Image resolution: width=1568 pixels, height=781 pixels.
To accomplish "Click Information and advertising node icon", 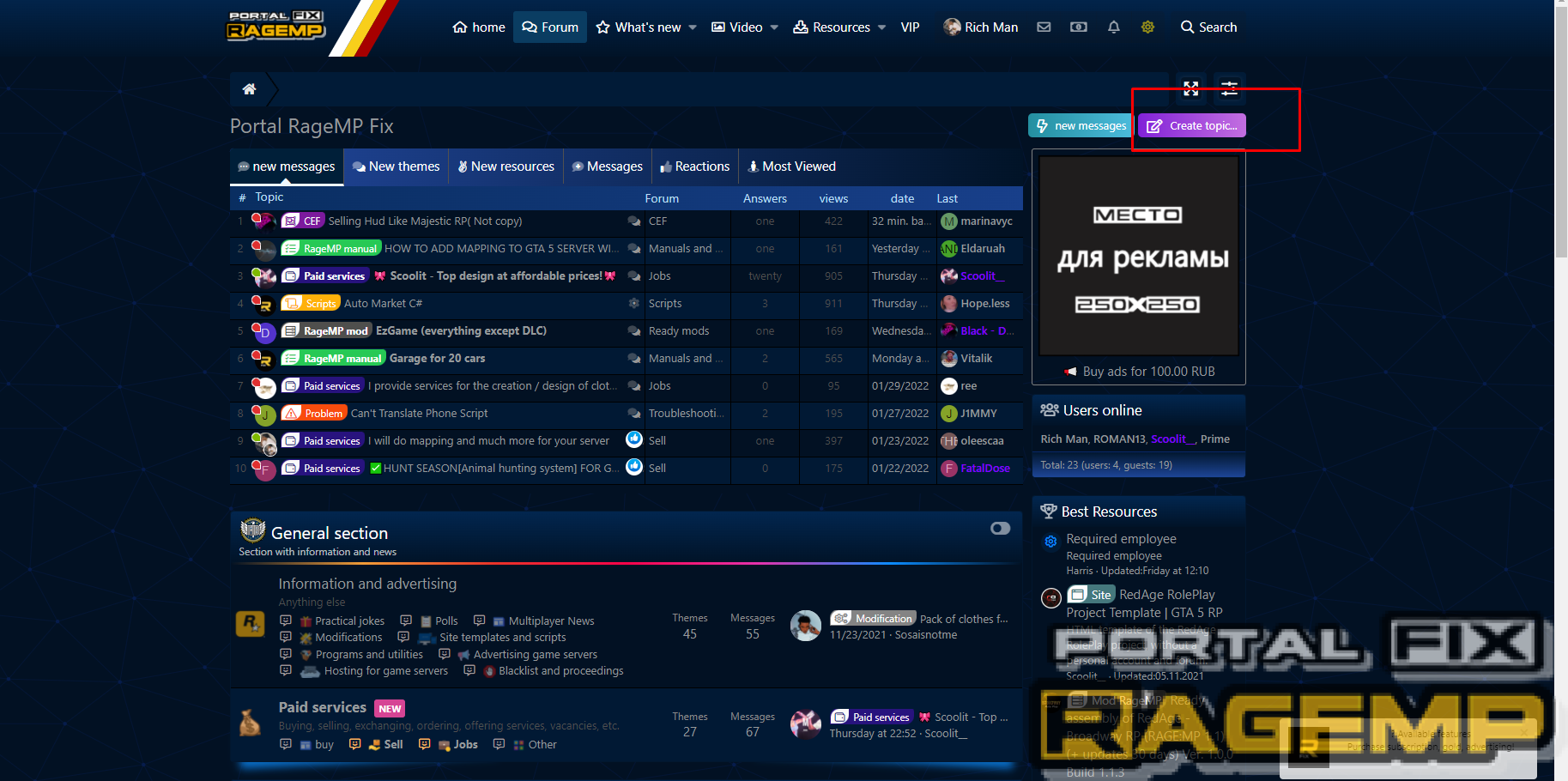I will pyautogui.click(x=250, y=623).
